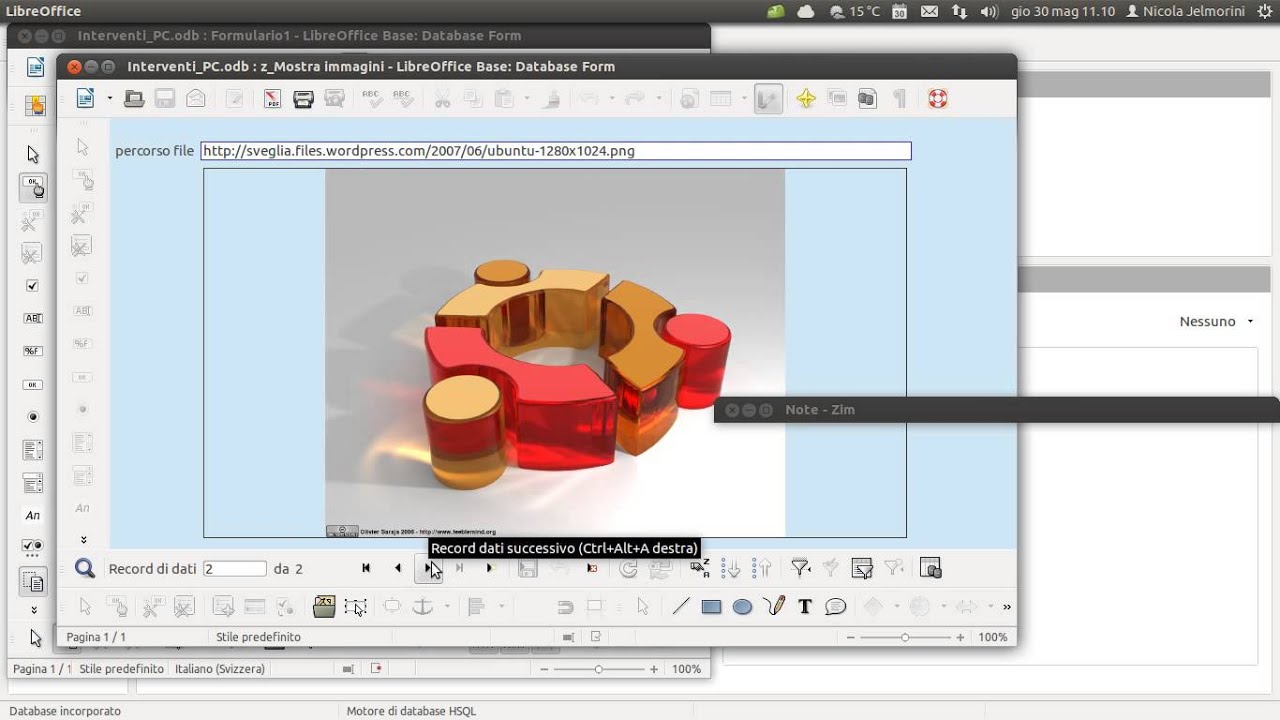Click the zoom slider in z_Mostra immagini status bar
The height and width of the screenshot is (720, 1280).
coord(904,637)
